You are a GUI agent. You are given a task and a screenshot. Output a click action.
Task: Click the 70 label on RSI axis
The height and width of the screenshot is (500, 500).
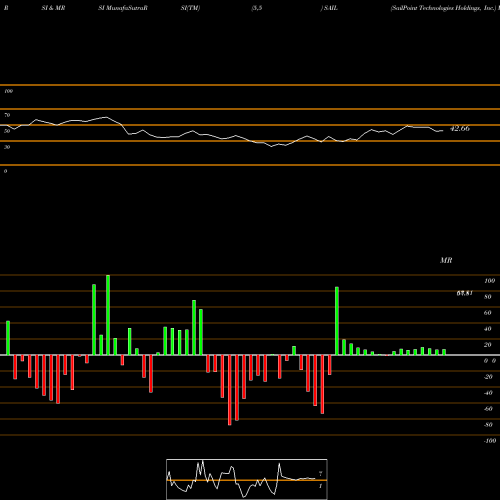(x=7, y=115)
